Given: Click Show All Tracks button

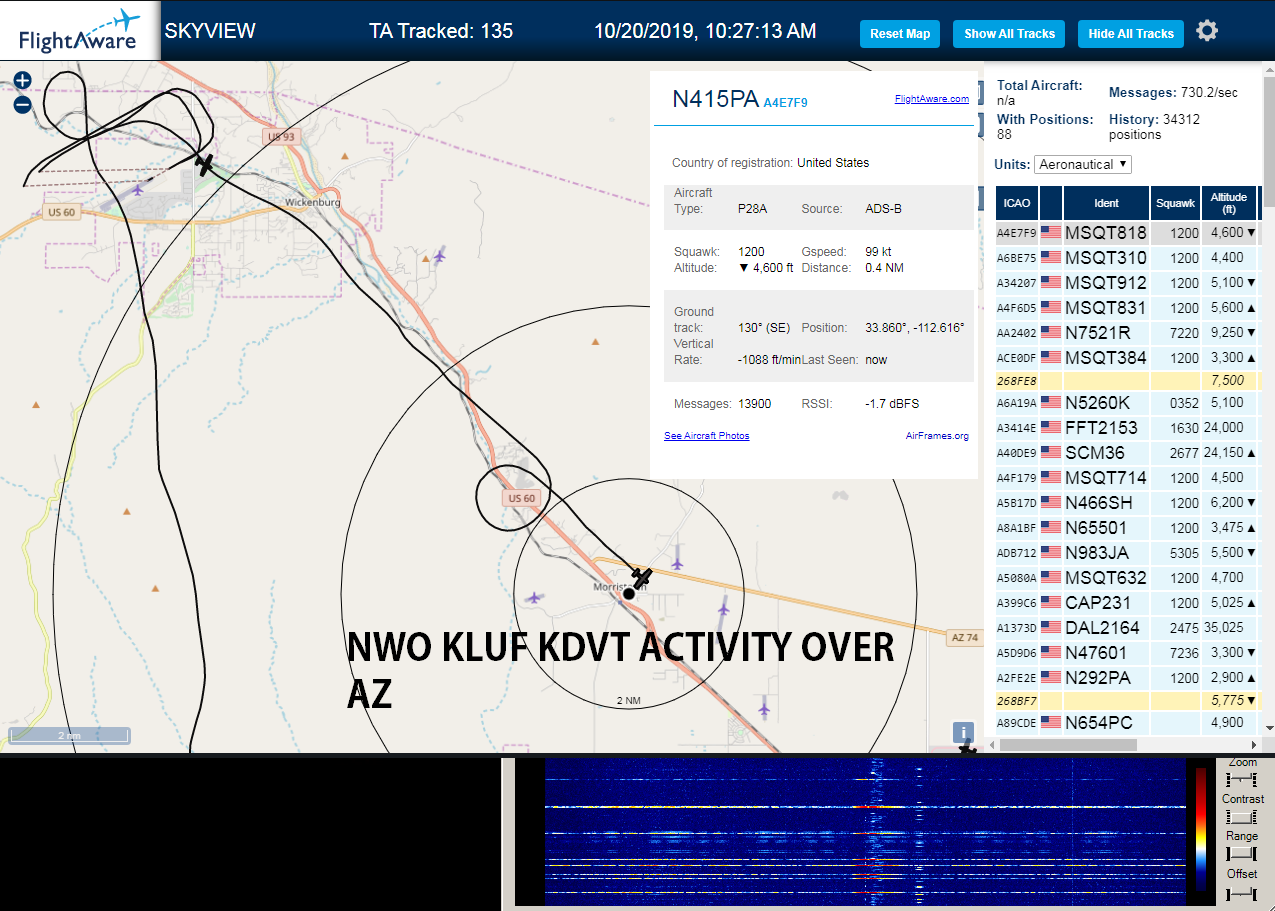Looking at the screenshot, I should coord(1009,34).
